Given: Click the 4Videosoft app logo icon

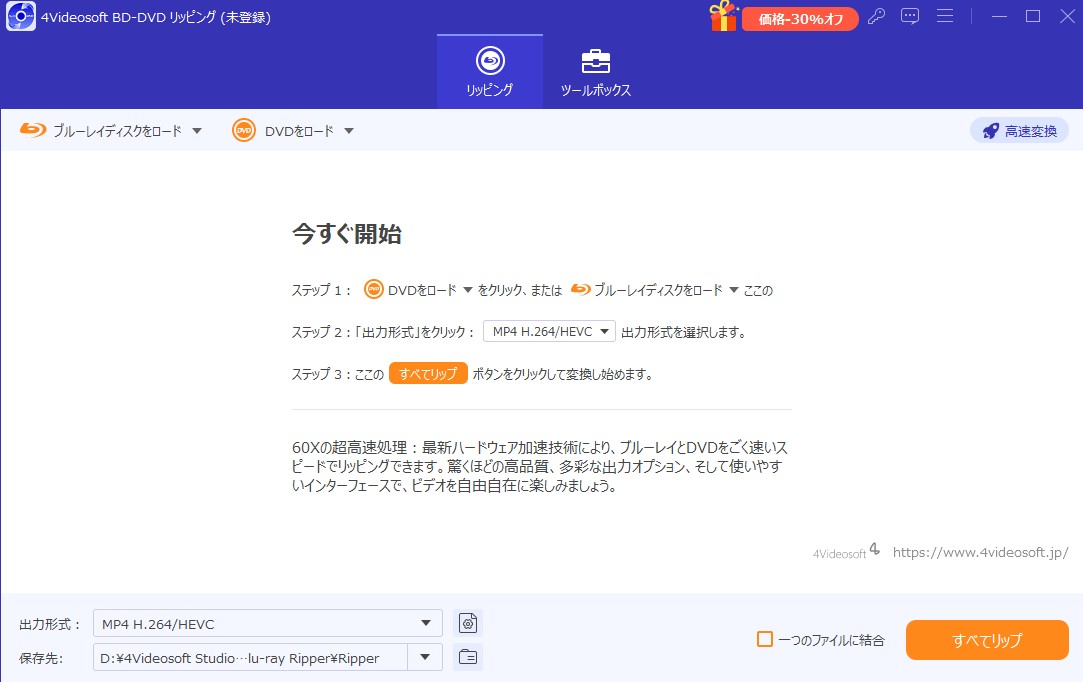Looking at the screenshot, I should (x=21, y=17).
